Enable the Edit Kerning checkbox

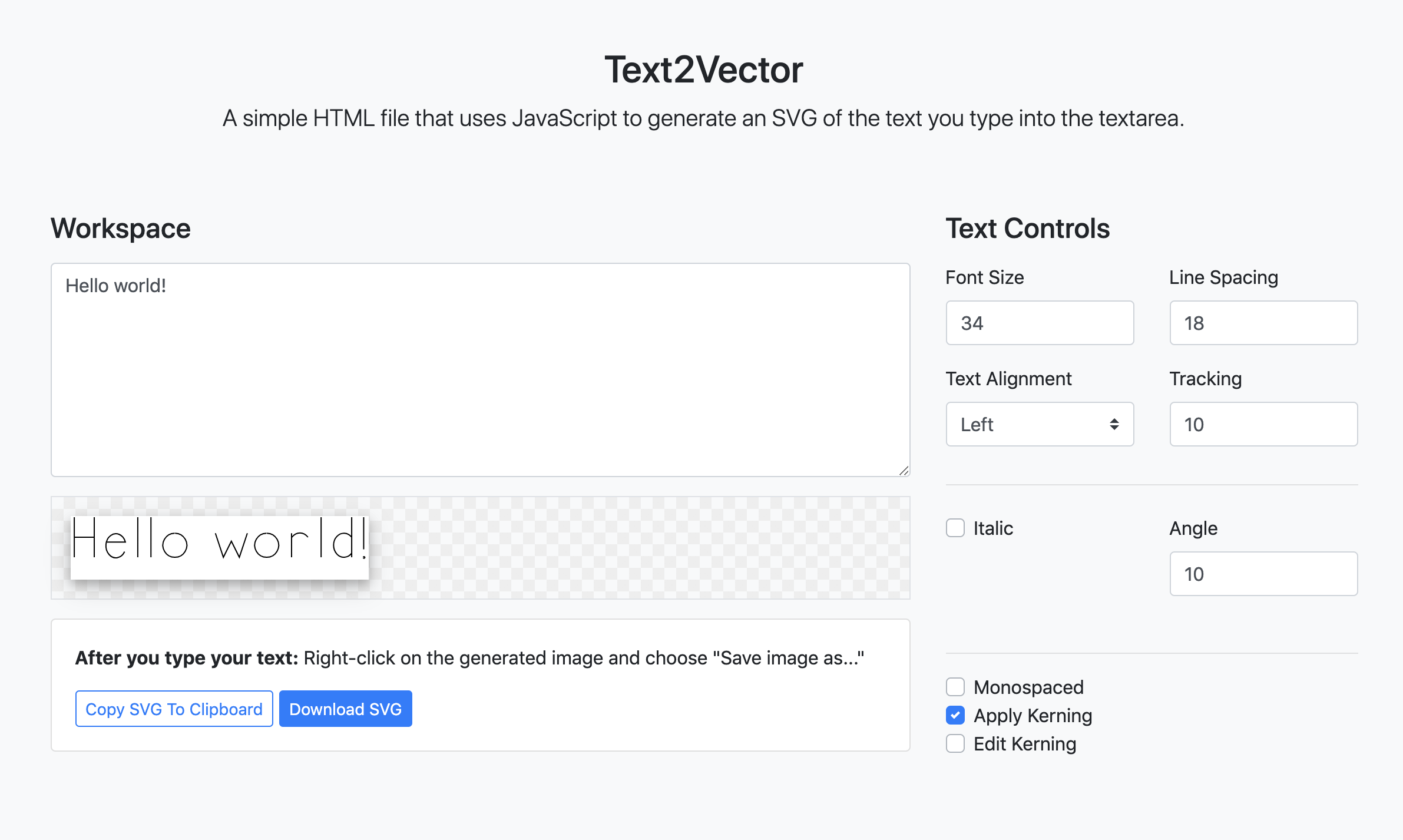955,744
